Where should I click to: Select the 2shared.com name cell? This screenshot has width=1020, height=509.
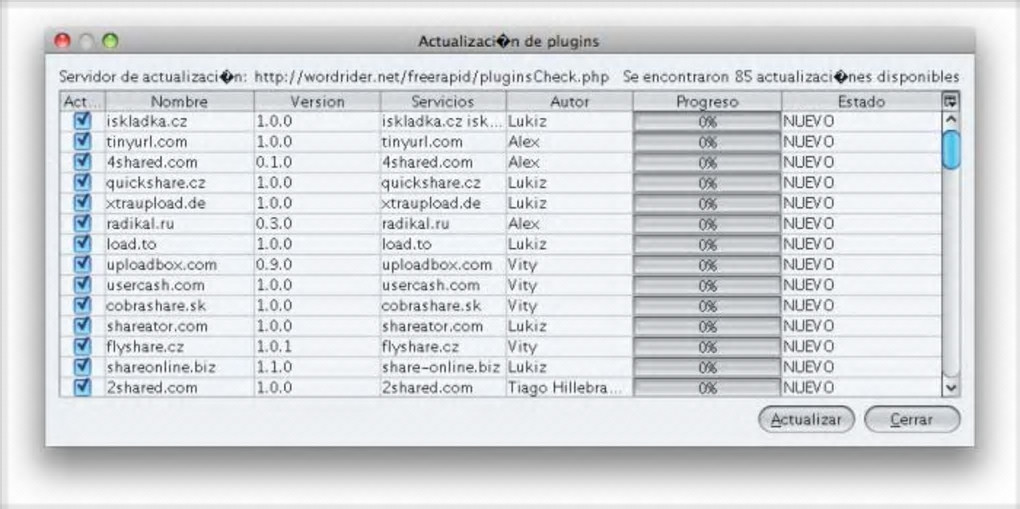[x=180, y=387]
